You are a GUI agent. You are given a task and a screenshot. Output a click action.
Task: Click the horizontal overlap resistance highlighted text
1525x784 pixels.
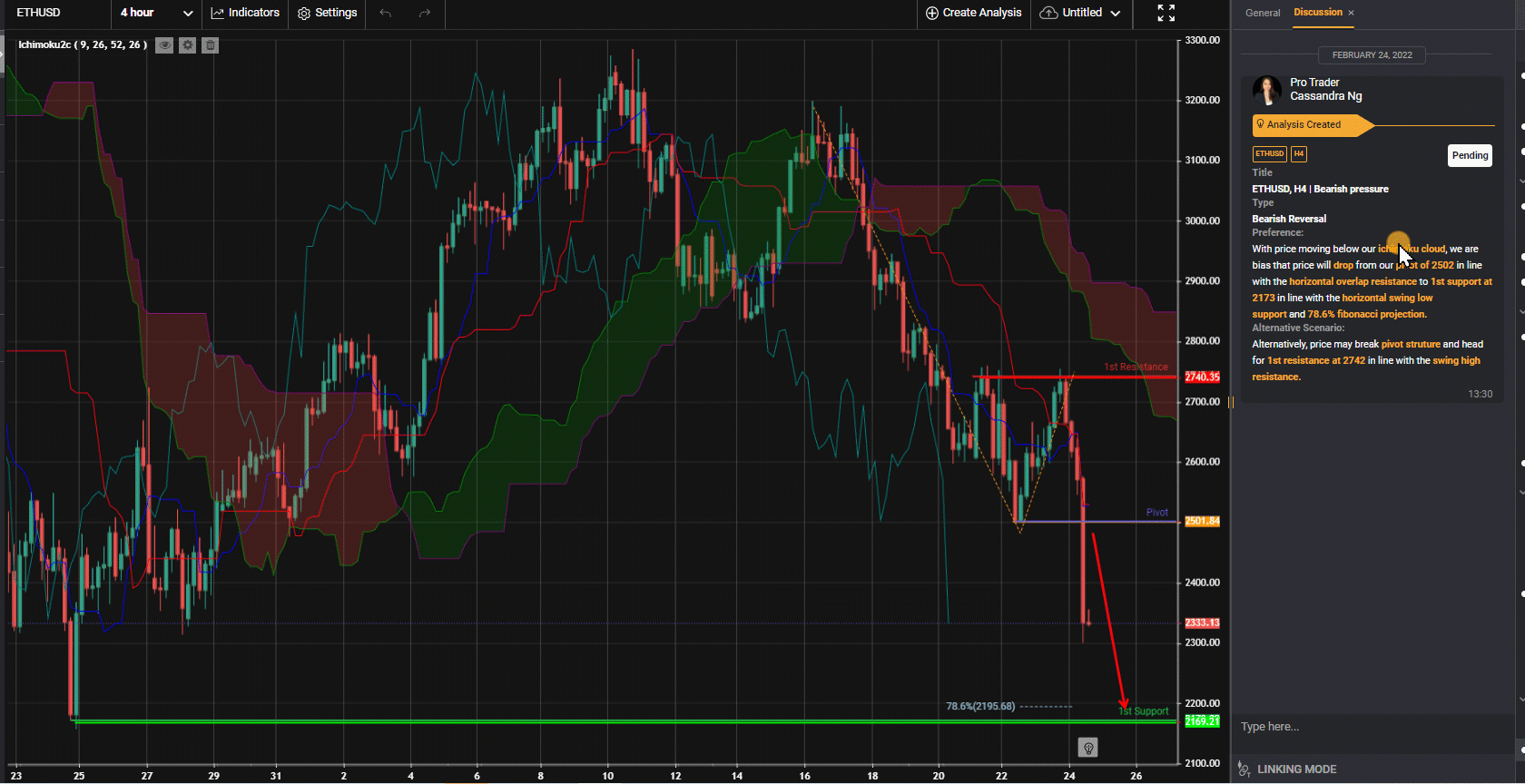(x=1353, y=281)
